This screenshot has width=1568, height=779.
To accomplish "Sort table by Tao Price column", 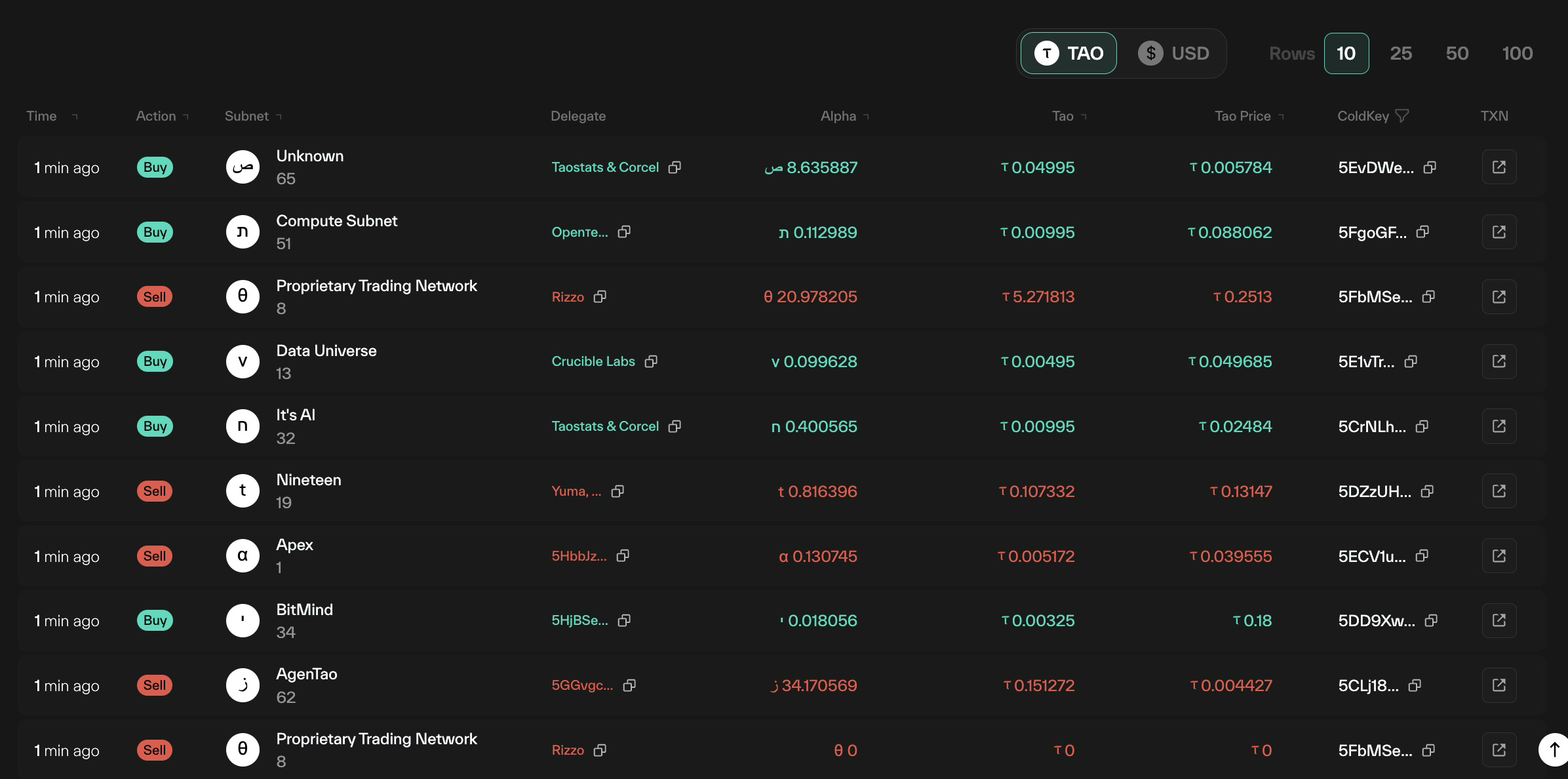I will click(1249, 116).
